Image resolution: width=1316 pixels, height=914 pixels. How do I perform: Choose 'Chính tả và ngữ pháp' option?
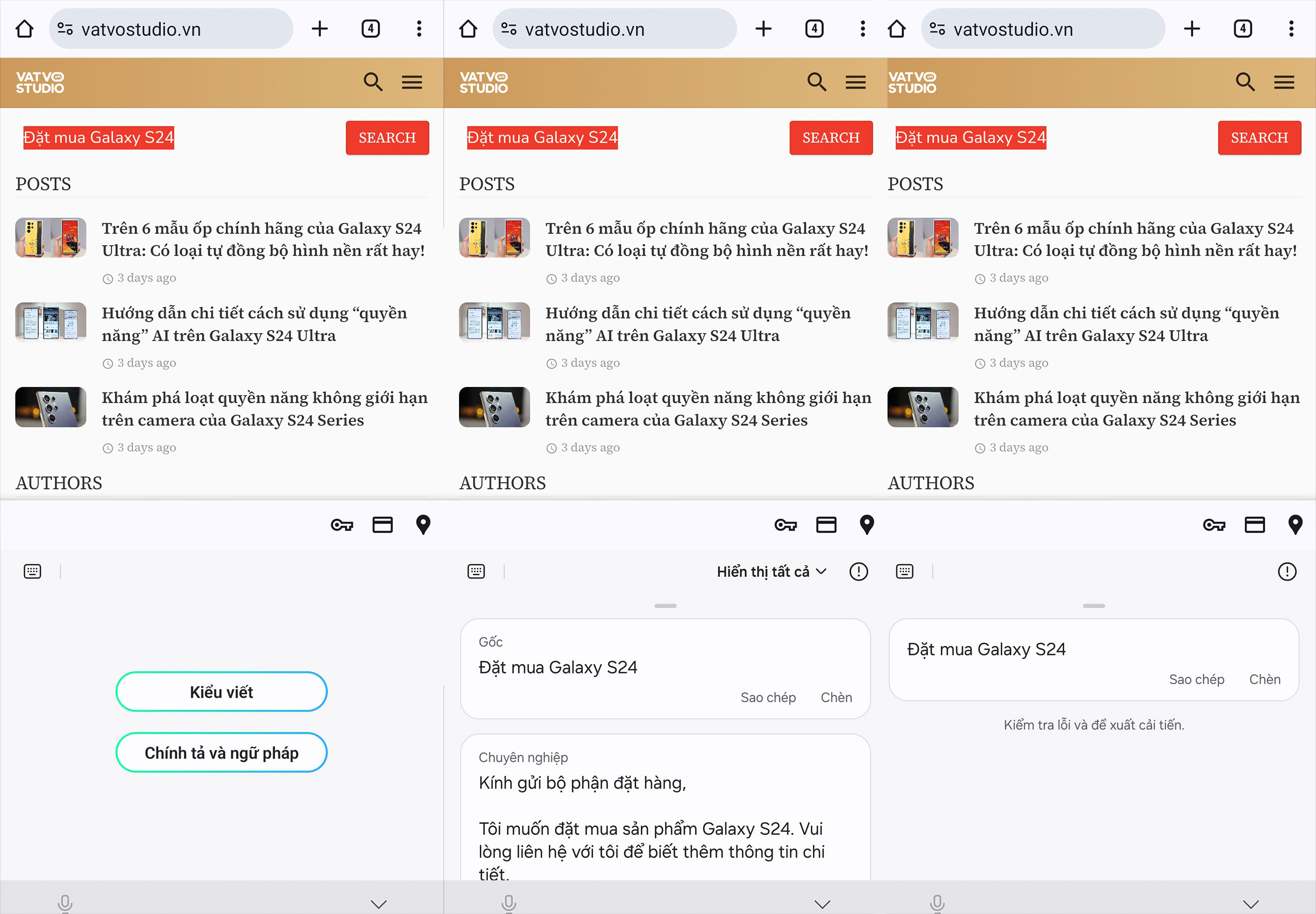tap(222, 753)
